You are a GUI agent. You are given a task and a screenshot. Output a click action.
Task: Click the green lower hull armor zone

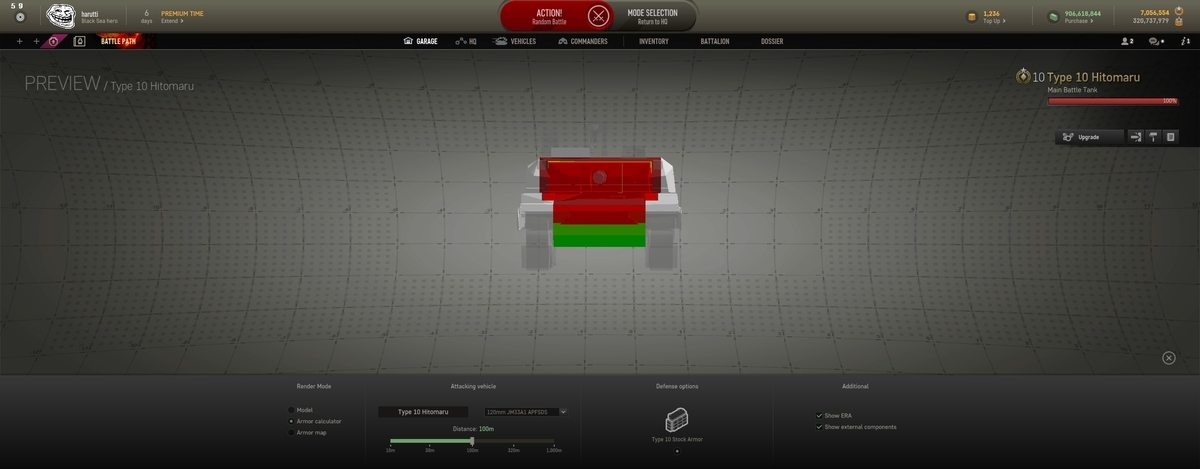click(600, 235)
